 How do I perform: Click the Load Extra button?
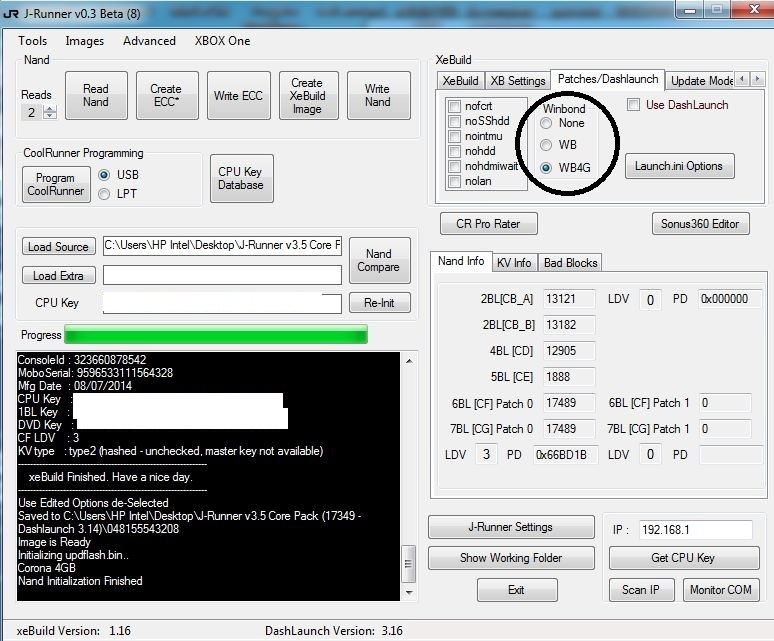click(x=58, y=275)
